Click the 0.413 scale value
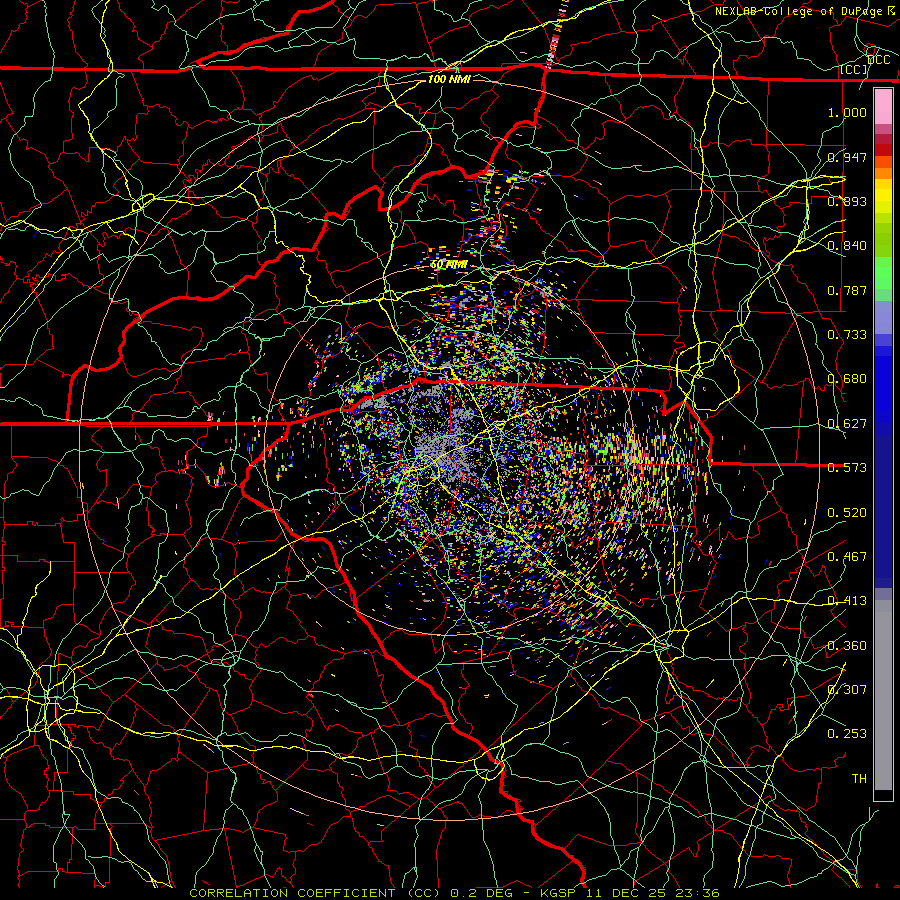The image size is (900, 900). [847, 601]
